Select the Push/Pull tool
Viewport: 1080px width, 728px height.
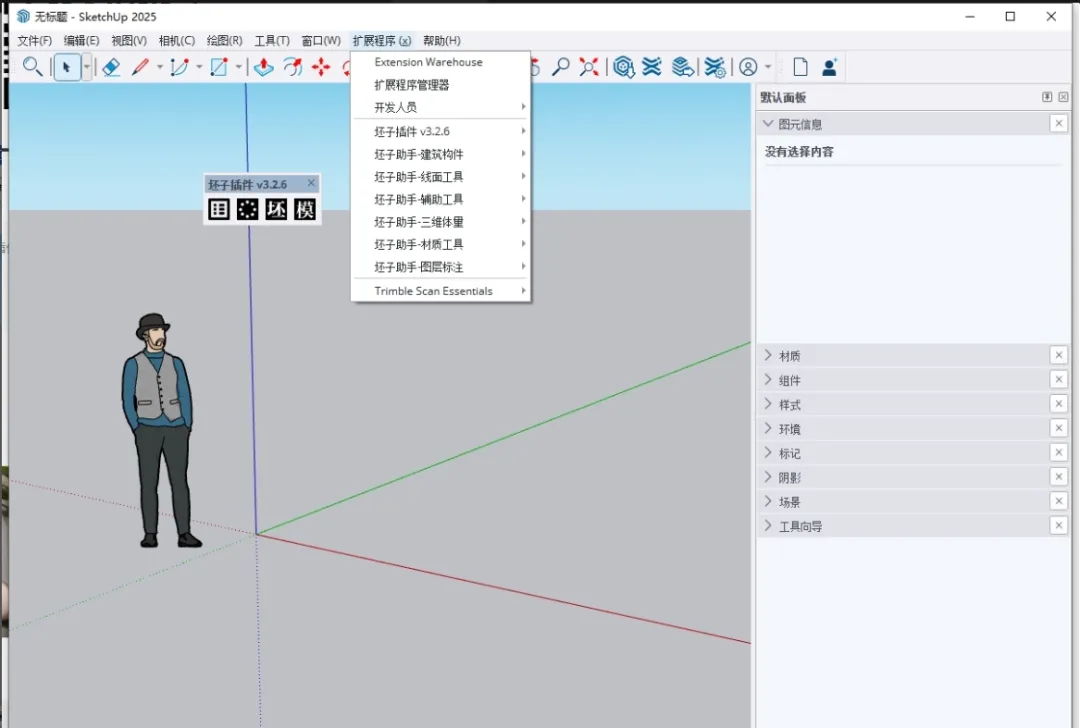point(264,67)
